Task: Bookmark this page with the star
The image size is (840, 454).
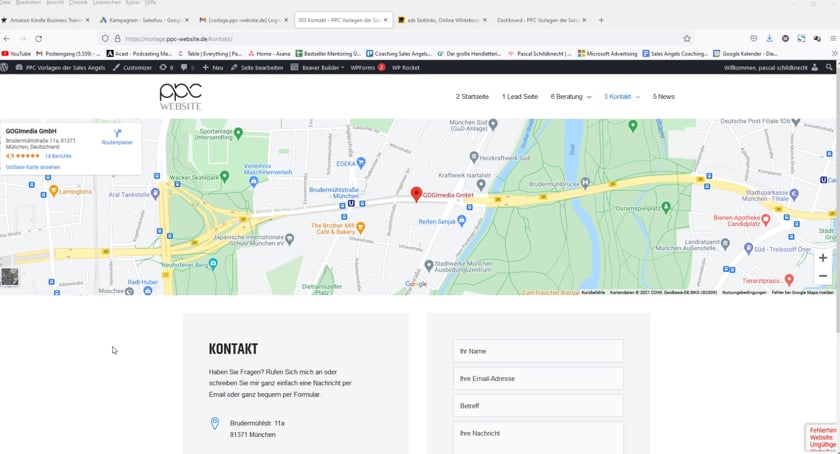Action: [687, 39]
